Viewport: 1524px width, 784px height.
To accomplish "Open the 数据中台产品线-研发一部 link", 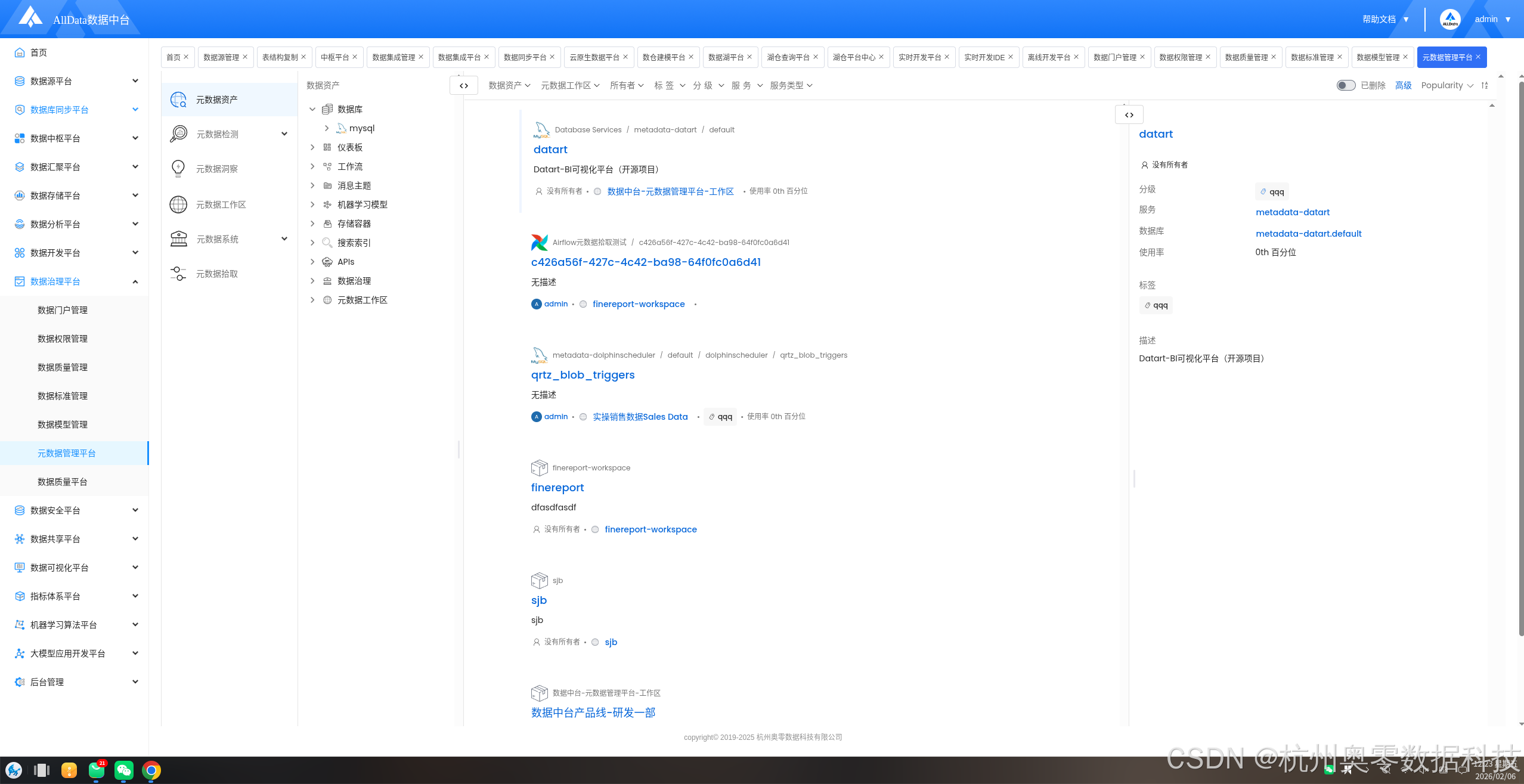I will click(593, 713).
